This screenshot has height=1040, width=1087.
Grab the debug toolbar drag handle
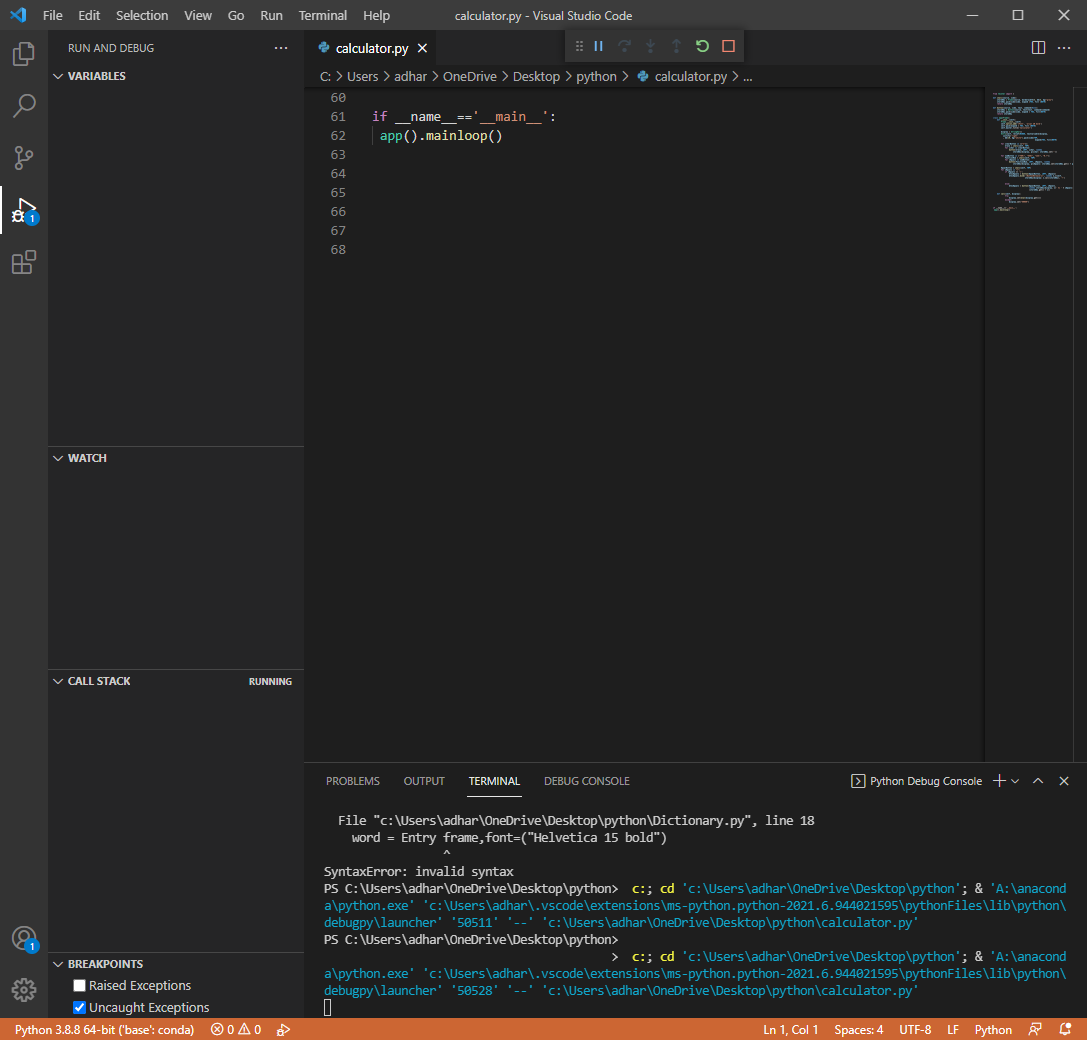(x=579, y=46)
